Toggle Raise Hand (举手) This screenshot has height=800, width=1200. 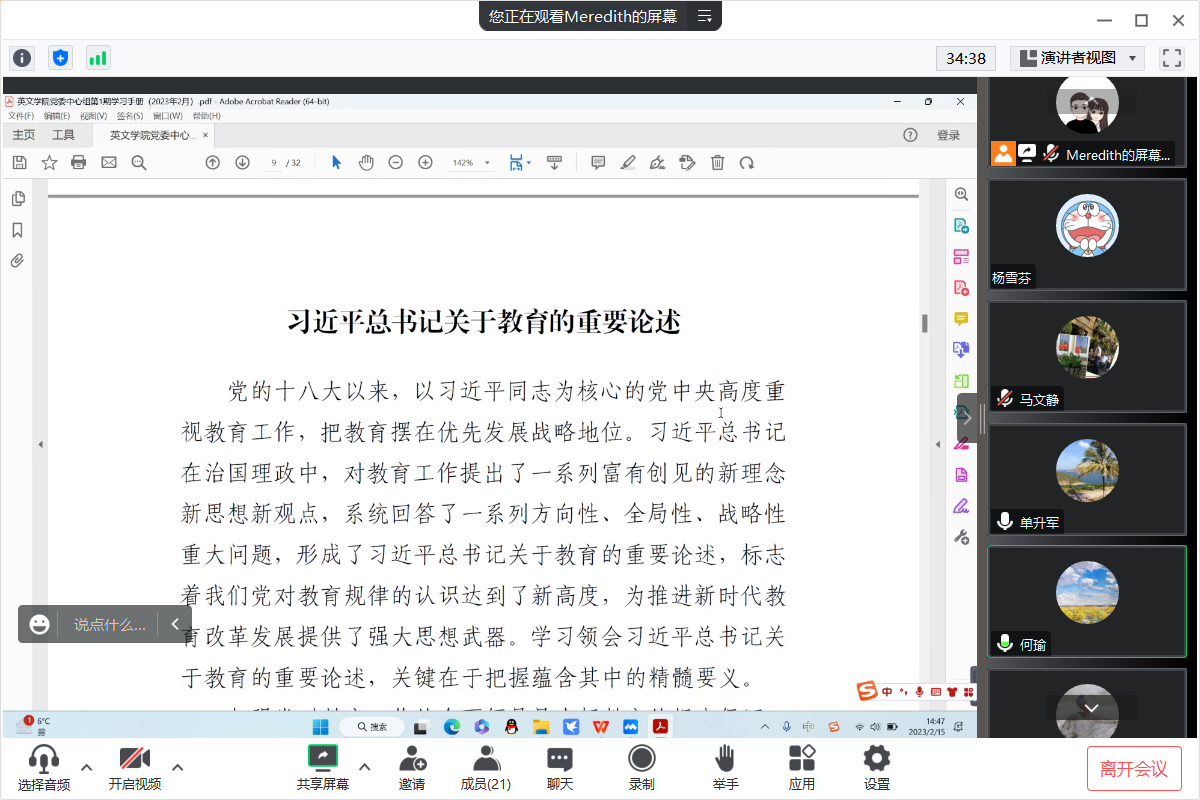[726, 767]
